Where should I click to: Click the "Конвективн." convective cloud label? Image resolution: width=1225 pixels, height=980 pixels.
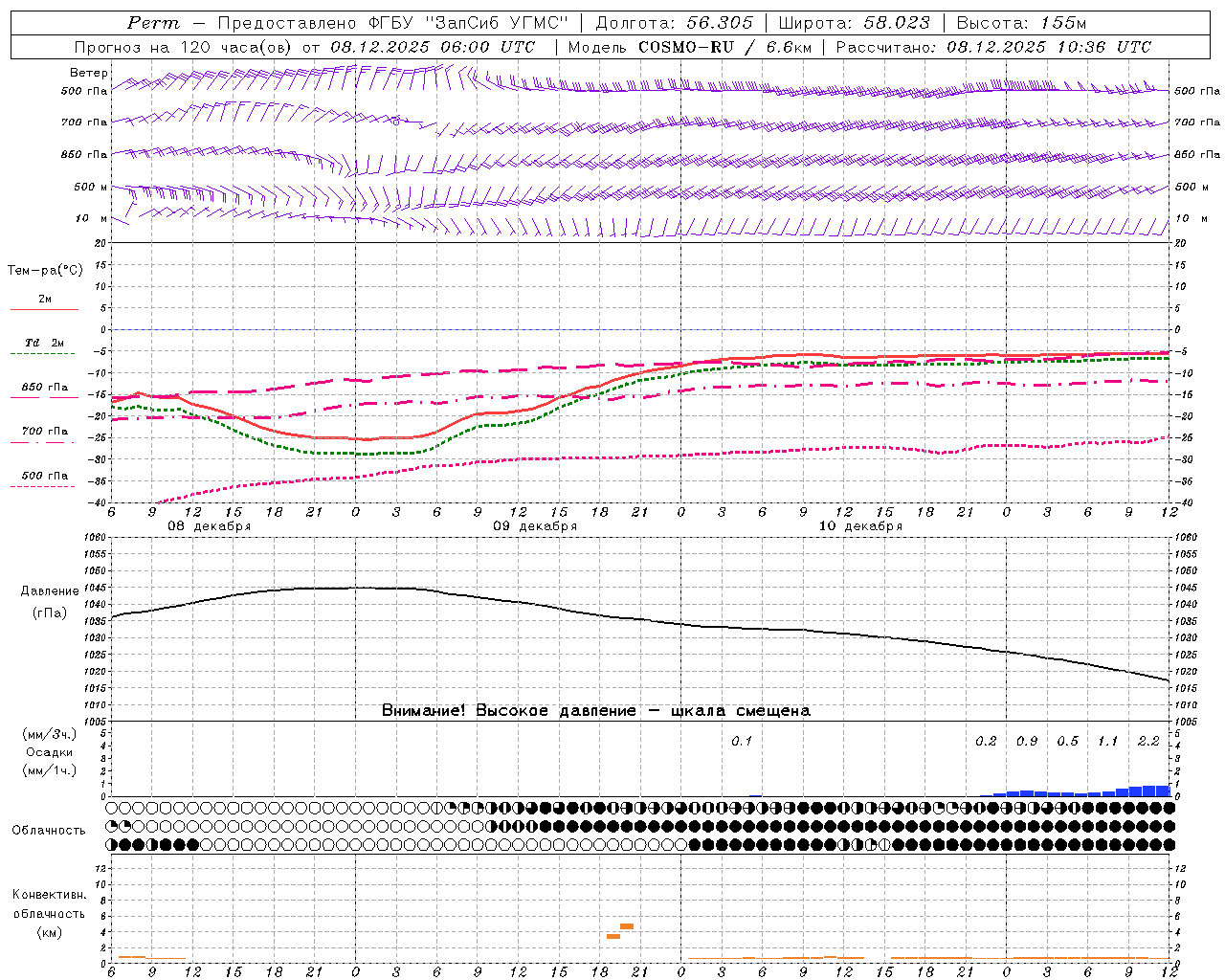tap(49, 895)
